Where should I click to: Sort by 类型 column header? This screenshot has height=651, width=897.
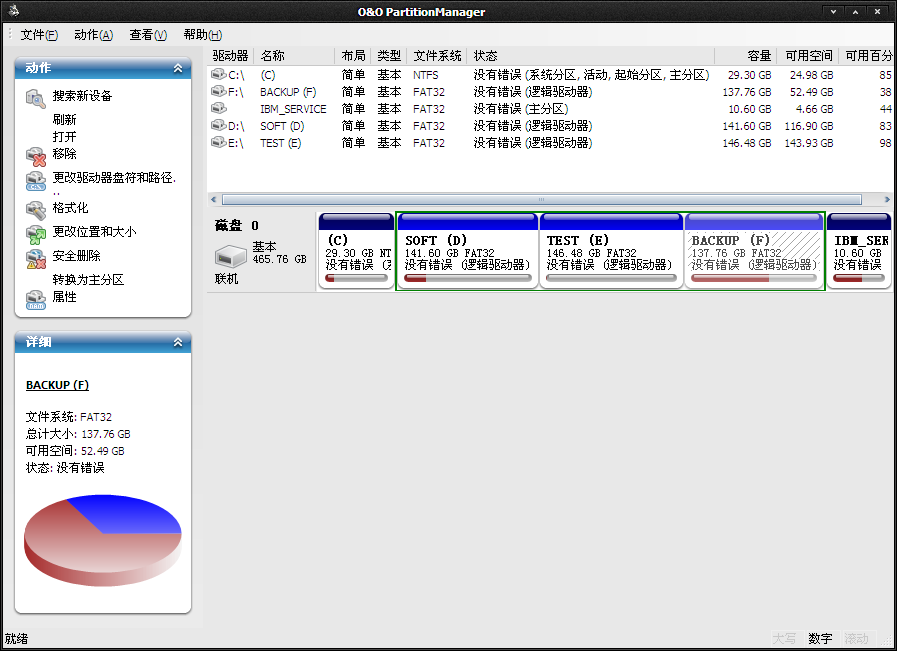(x=389, y=55)
